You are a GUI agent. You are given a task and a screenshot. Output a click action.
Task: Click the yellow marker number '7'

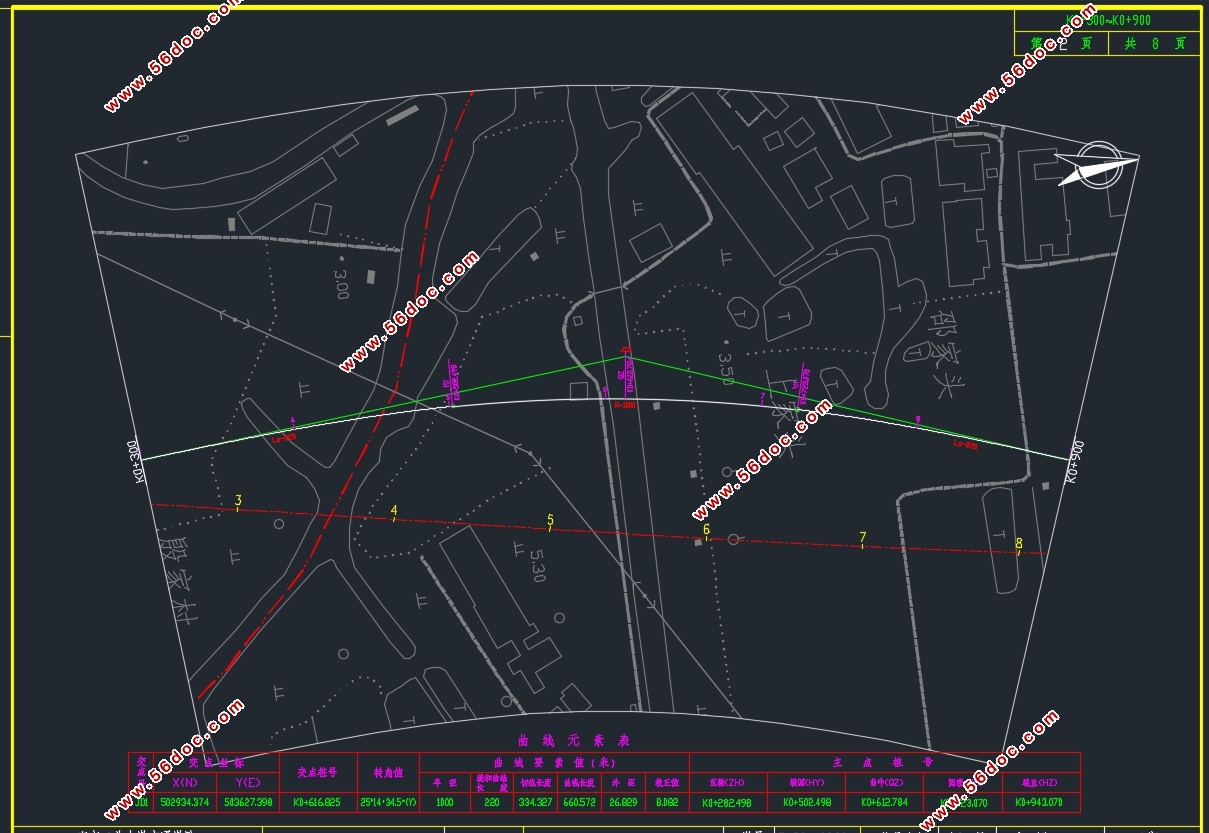point(862,538)
